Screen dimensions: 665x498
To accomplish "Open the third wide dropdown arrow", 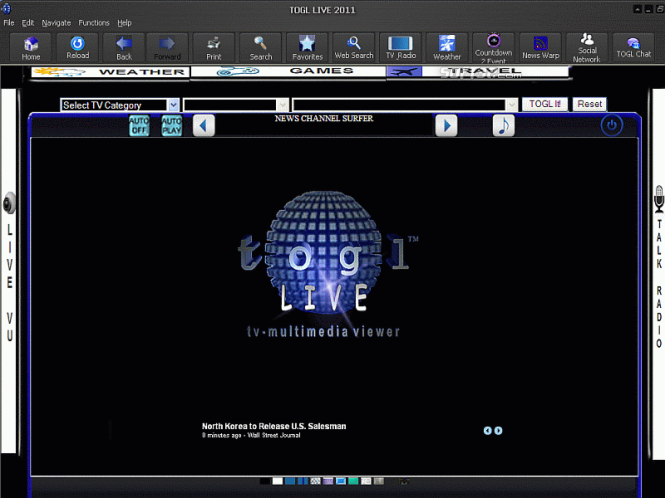I will [512, 105].
